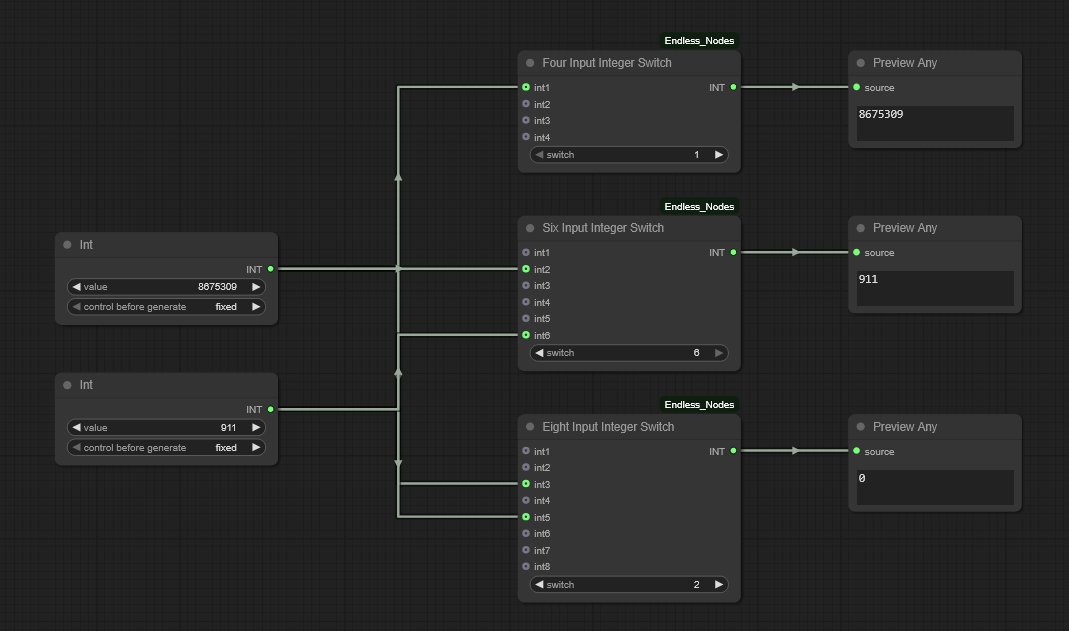
Task: Decrease the switch value on Six Input Integer Switch
Action: pyautogui.click(x=540, y=353)
